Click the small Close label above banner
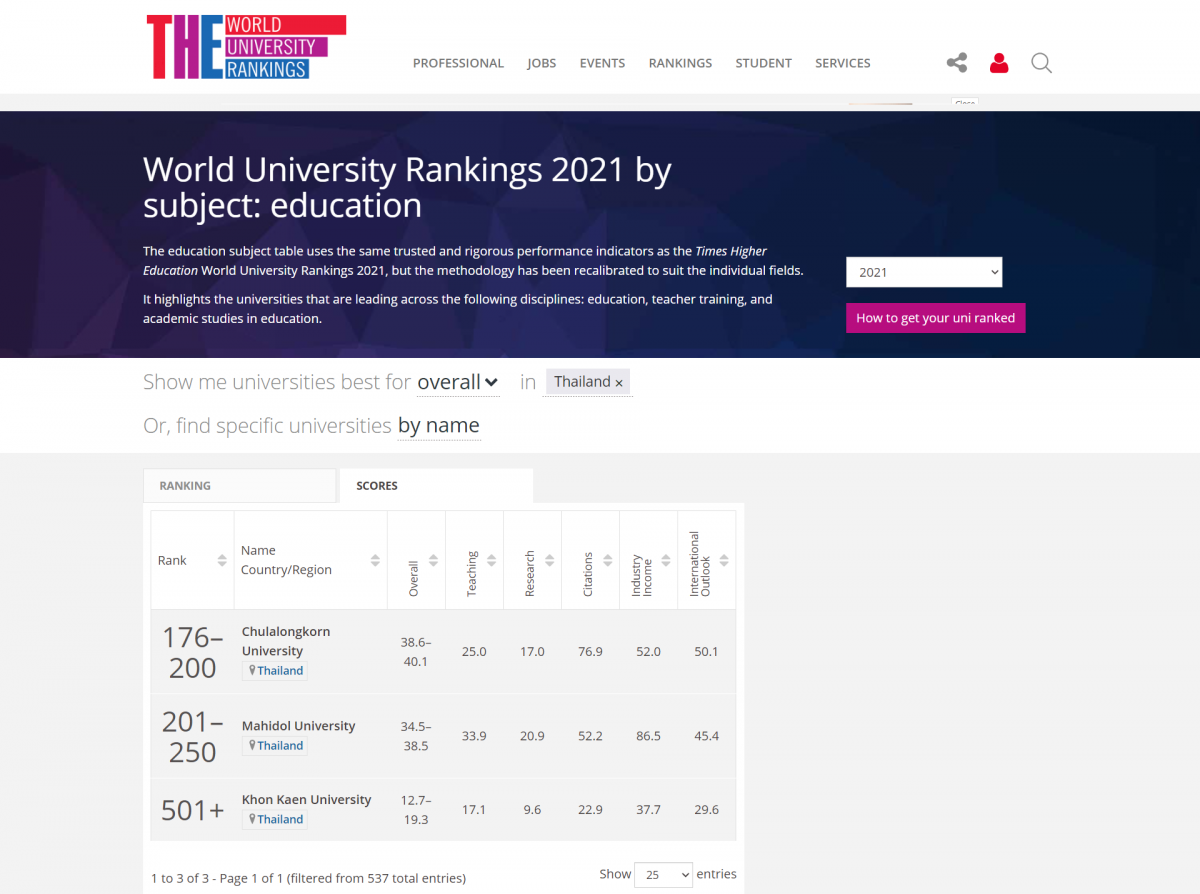Screen dimensions: 1200x894 (965, 103)
